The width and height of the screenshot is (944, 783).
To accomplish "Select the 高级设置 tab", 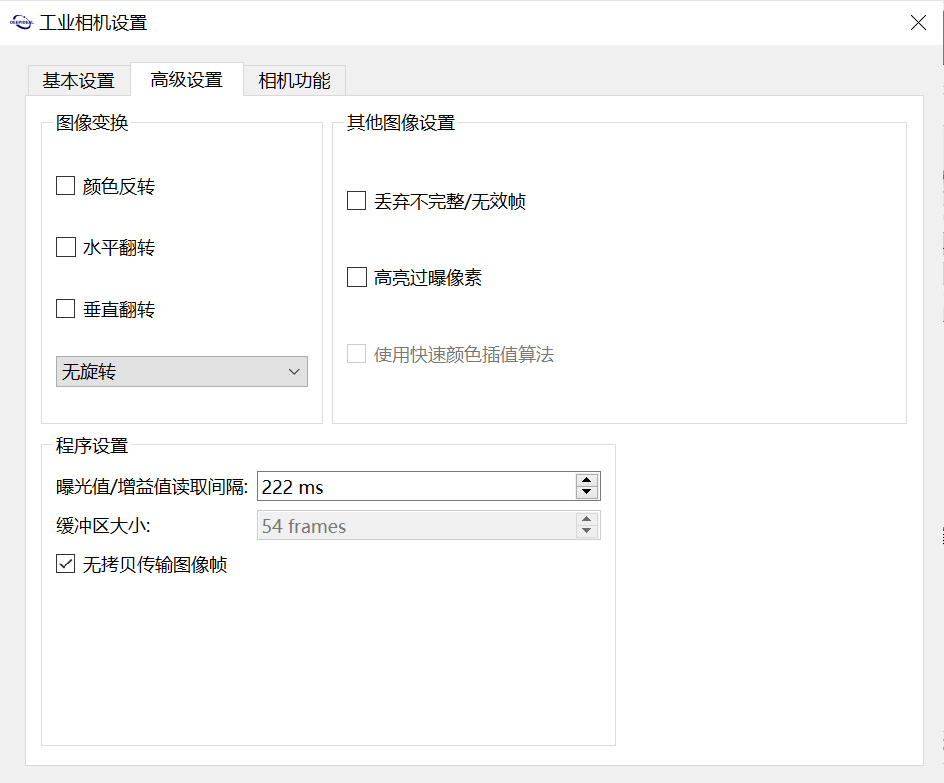I will pos(186,80).
